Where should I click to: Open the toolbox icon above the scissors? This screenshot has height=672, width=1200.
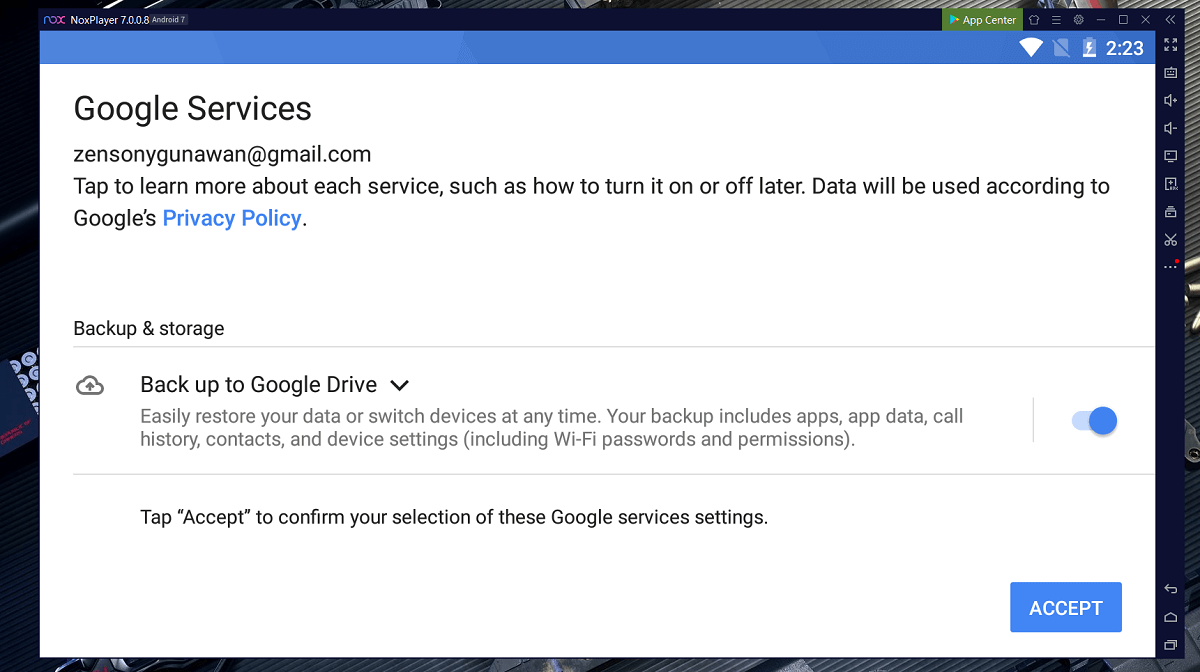1170,212
